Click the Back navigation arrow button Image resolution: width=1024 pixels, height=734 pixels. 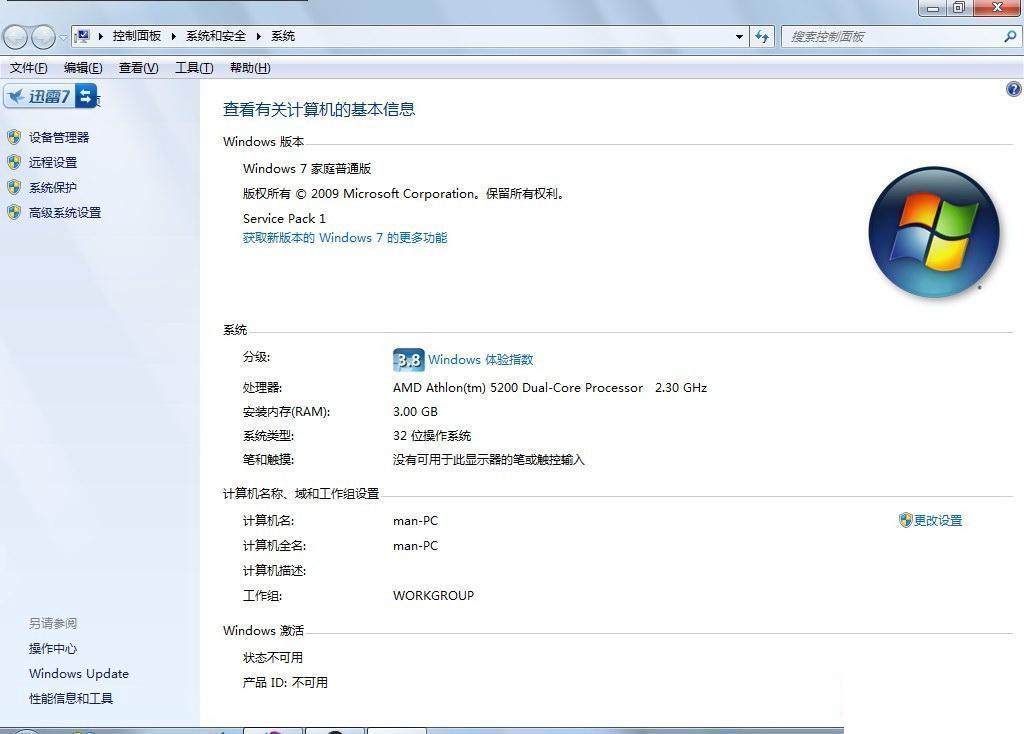16,37
